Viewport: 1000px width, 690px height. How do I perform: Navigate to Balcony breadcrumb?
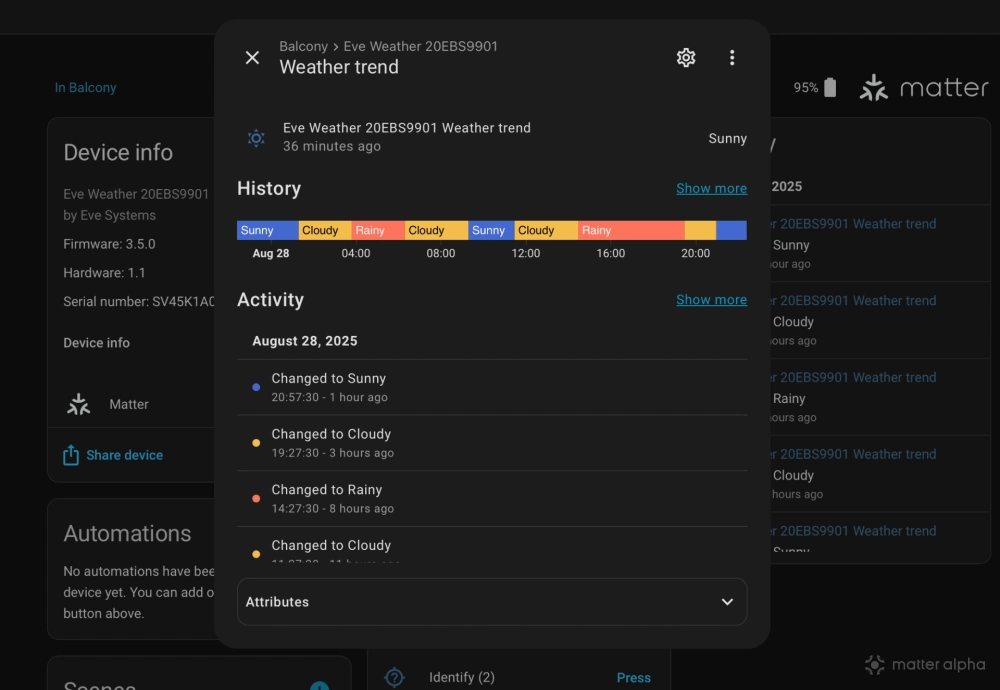coord(303,46)
